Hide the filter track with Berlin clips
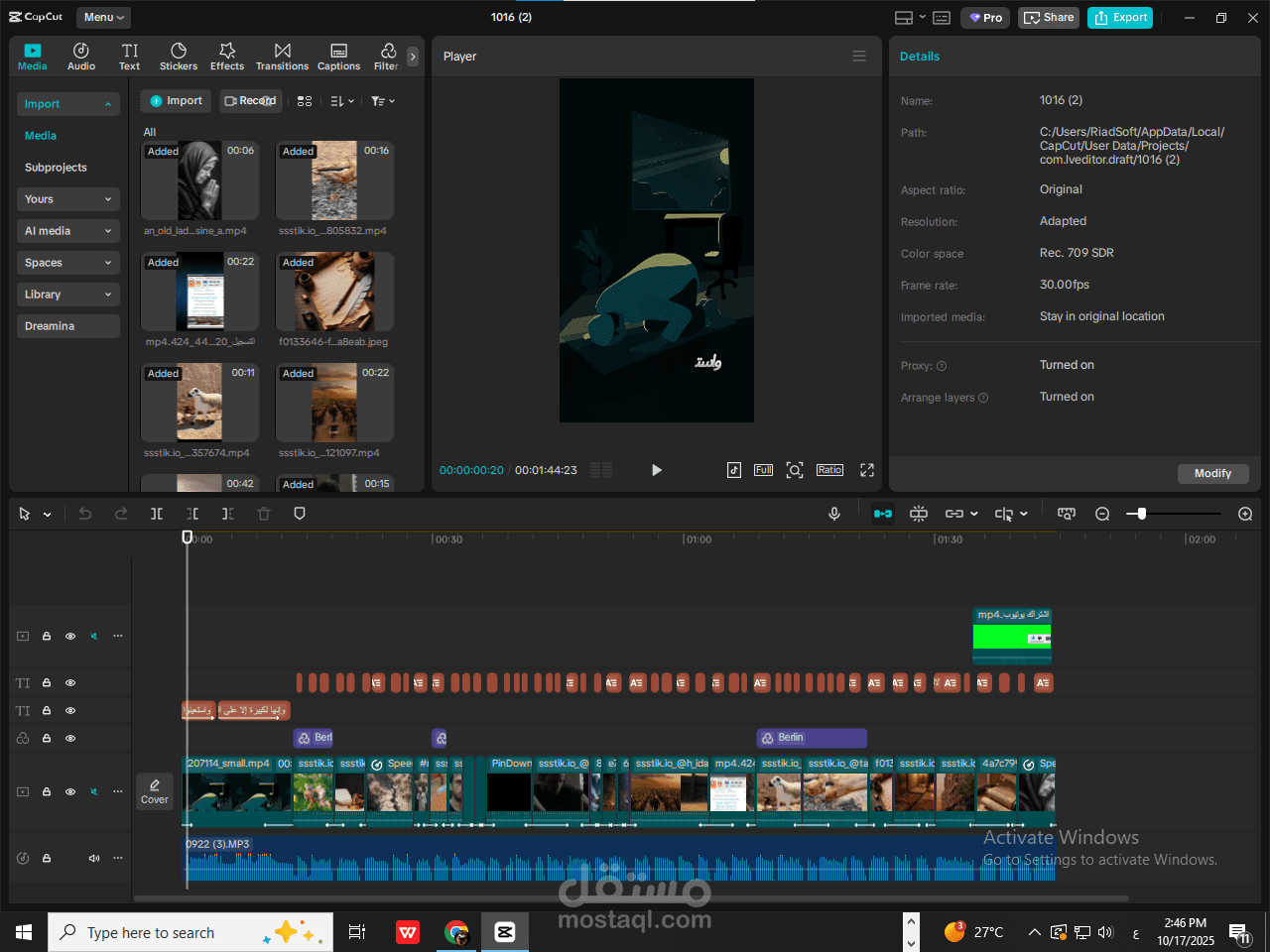 point(70,739)
